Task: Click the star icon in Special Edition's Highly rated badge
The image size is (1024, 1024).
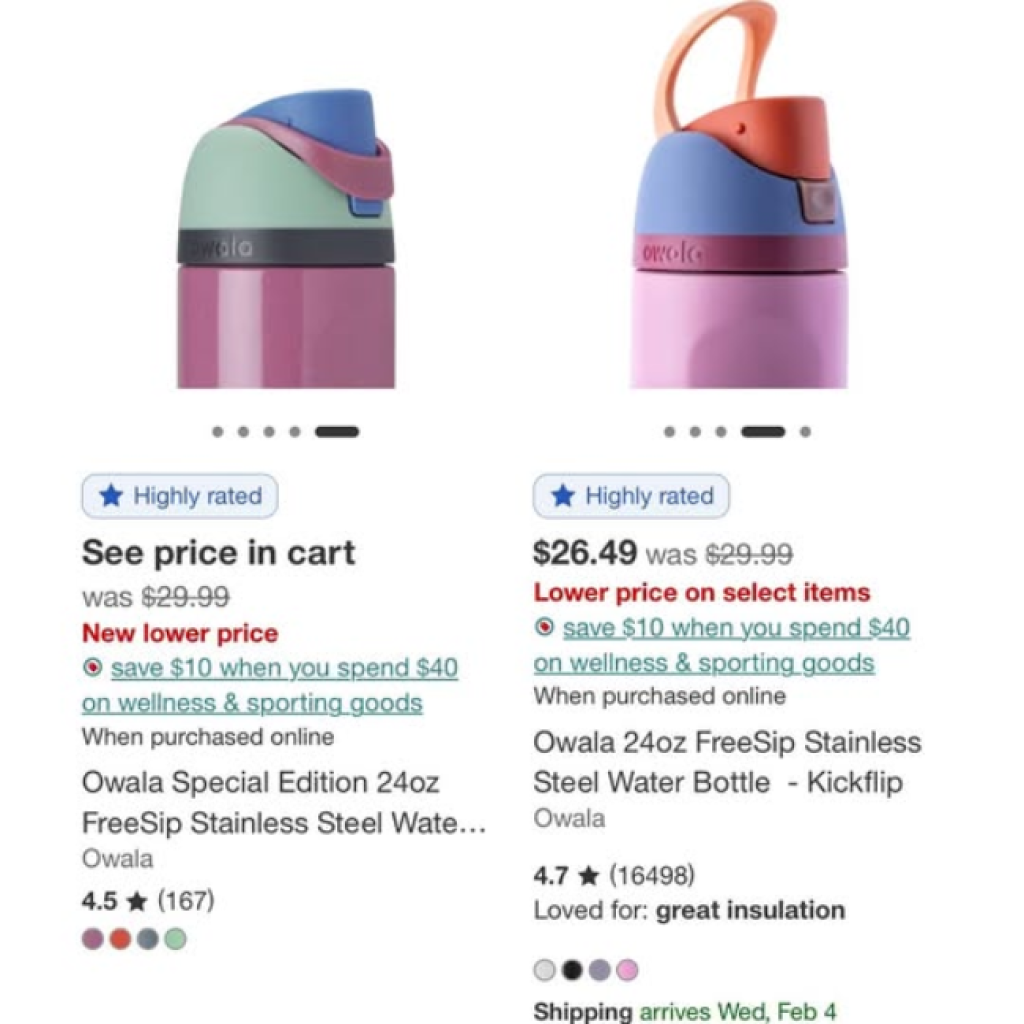Action: pyautogui.click(x=111, y=496)
